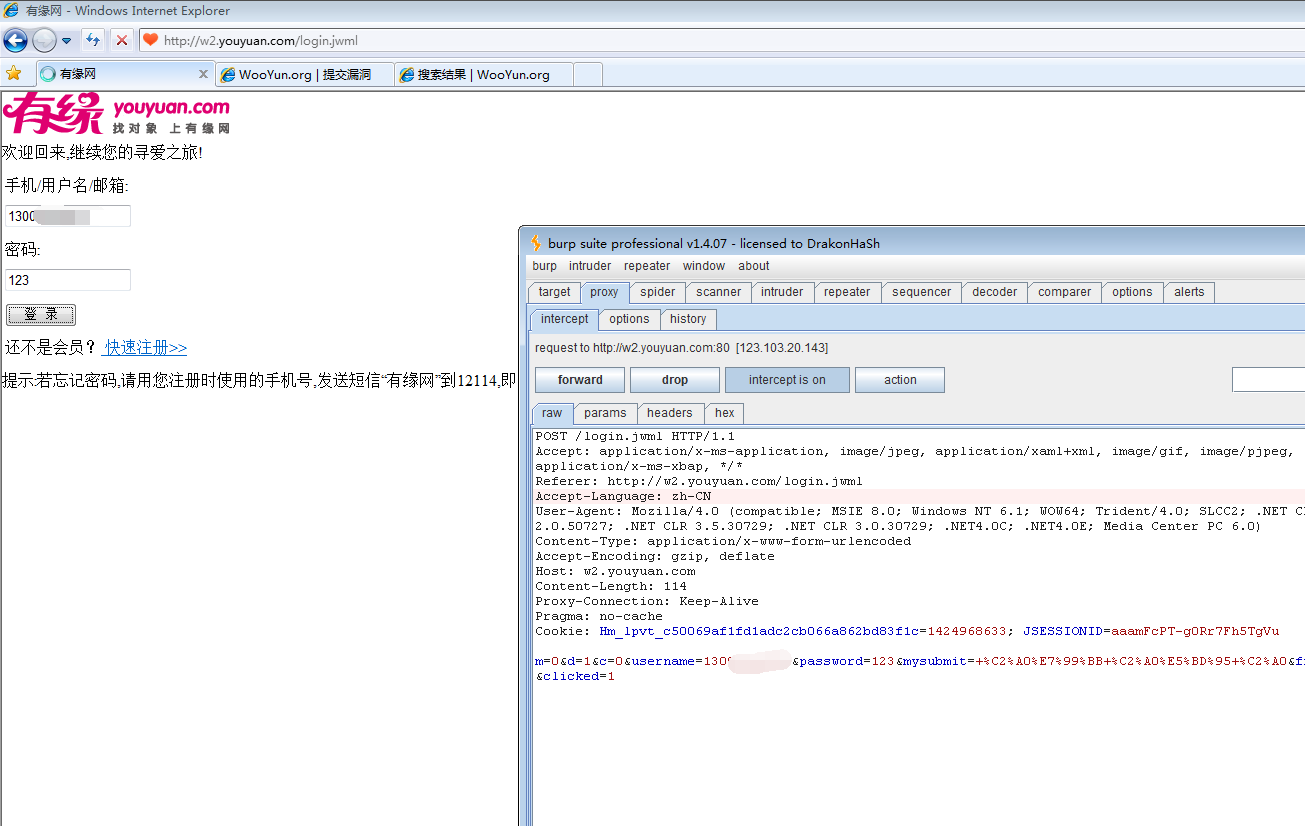Open the about menu in Burp Suite

[754, 266]
